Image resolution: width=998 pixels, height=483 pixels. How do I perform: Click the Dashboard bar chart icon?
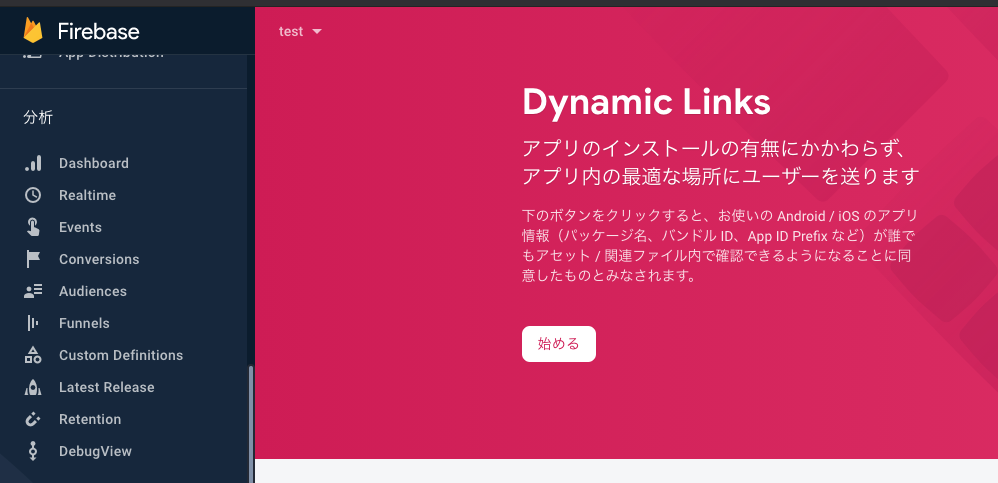(x=33, y=164)
